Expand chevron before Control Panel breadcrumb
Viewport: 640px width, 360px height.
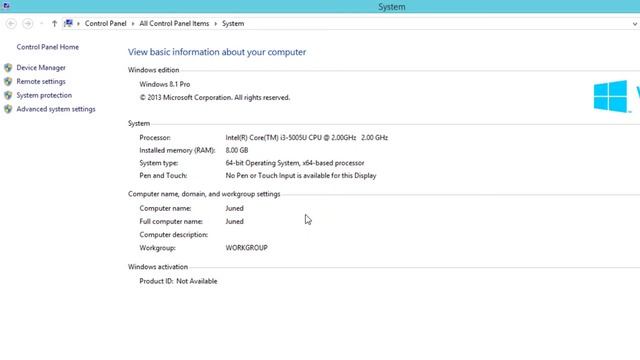78,24
